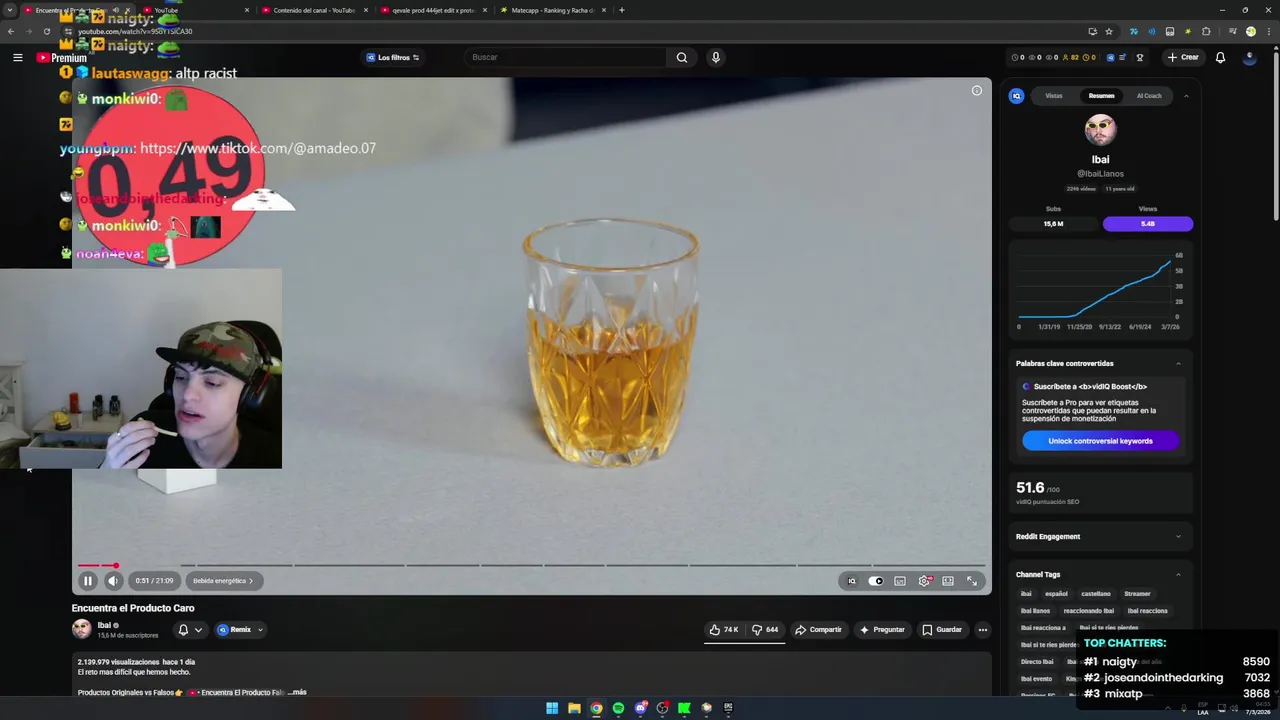This screenshot has width=1280, height=720.
Task: Open 'Los filtros' dropdown
Action: [x=392, y=57]
